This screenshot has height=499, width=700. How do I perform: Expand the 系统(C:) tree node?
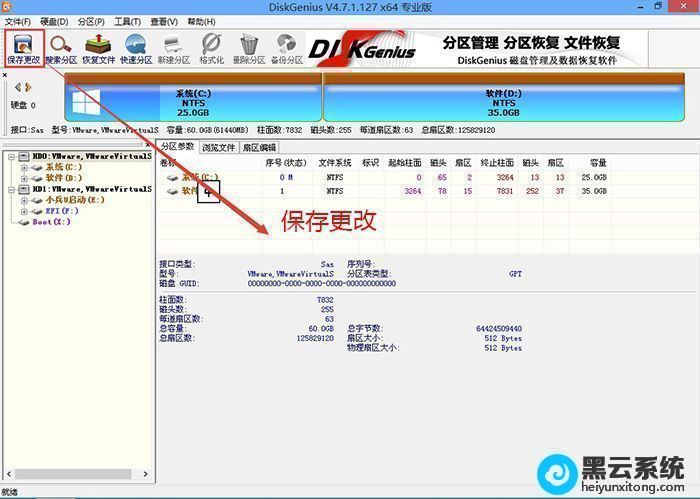[24, 167]
